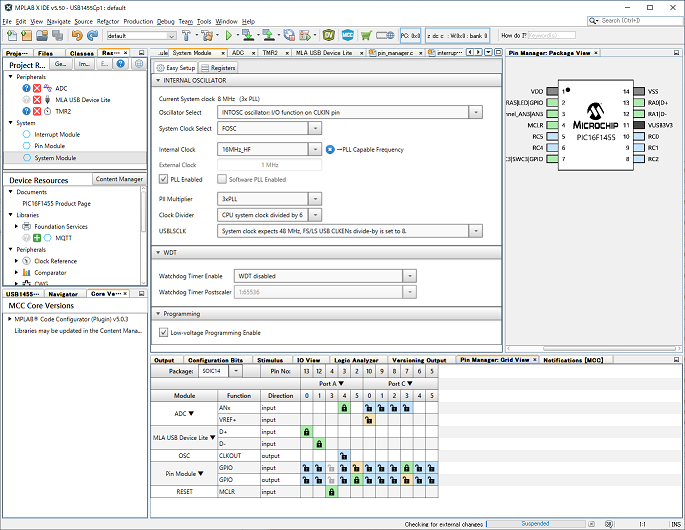This screenshot has width=685, height=530.
Task: Open the Data Visualizer DV icon
Action: pos(329,35)
